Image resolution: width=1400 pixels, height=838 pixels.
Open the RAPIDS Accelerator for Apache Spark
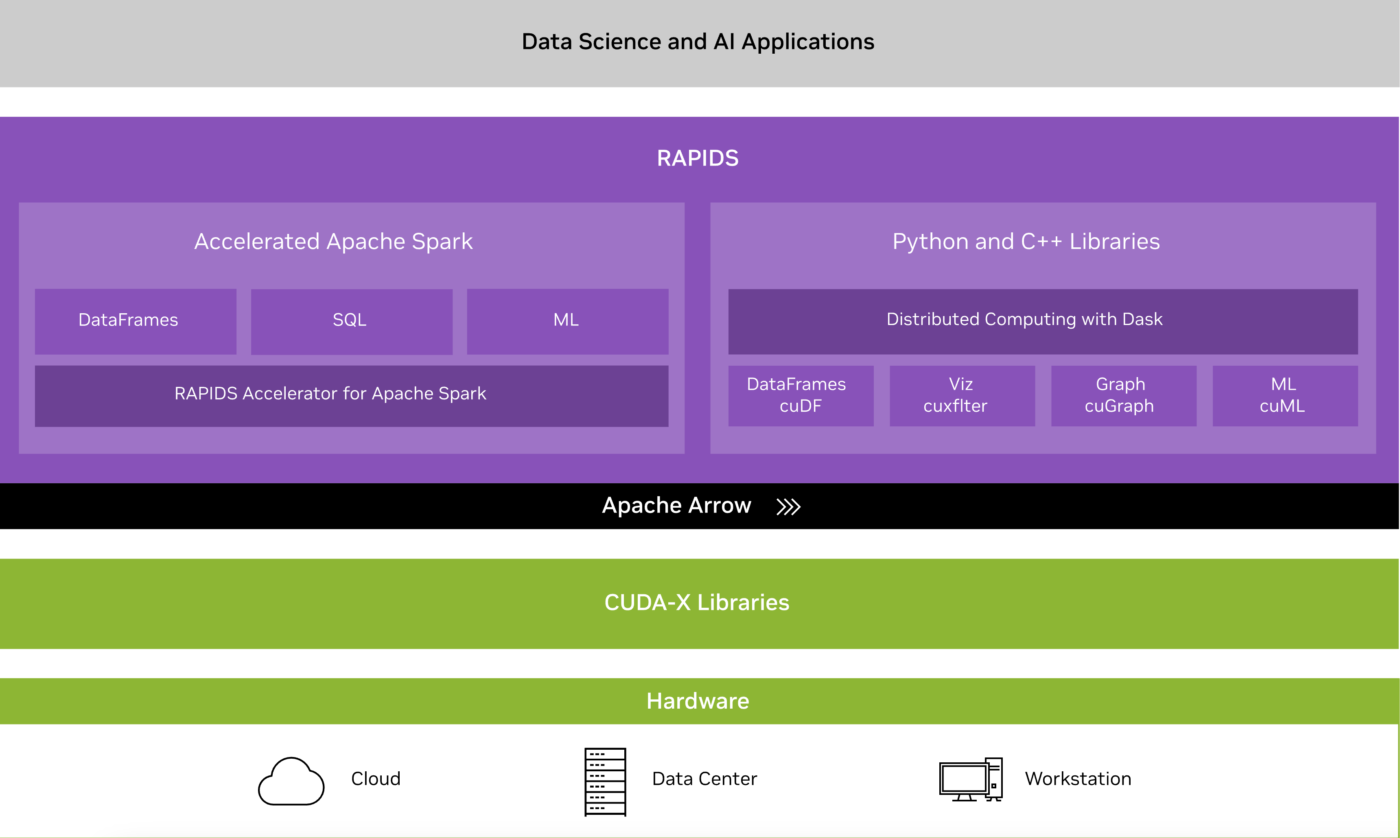(x=351, y=394)
